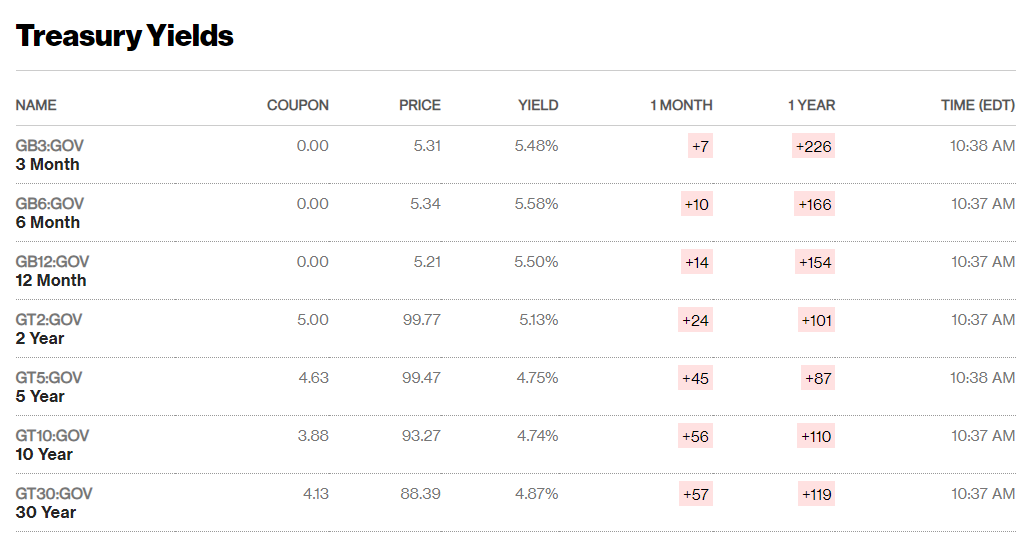1034x554 pixels.
Task: Click the 5.58% yield value
Action: click(536, 204)
